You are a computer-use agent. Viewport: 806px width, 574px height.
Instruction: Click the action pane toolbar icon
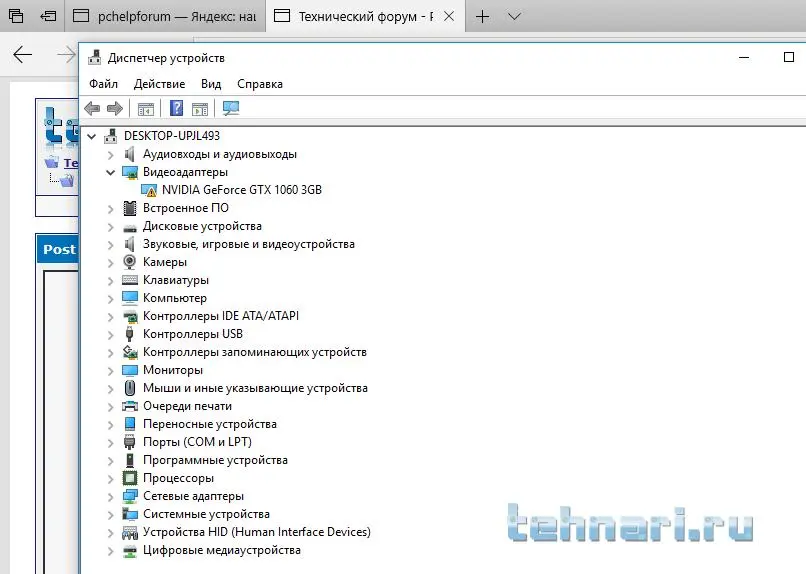[200, 109]
